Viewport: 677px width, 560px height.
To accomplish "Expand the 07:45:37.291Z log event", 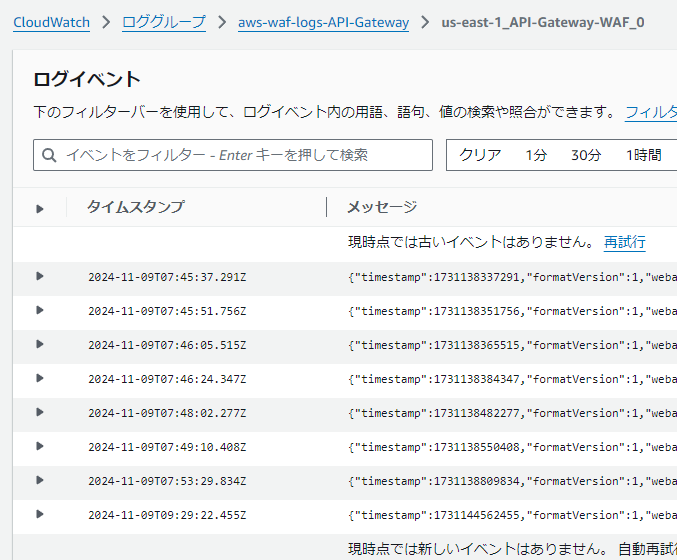I will click(x=40, y=276).
